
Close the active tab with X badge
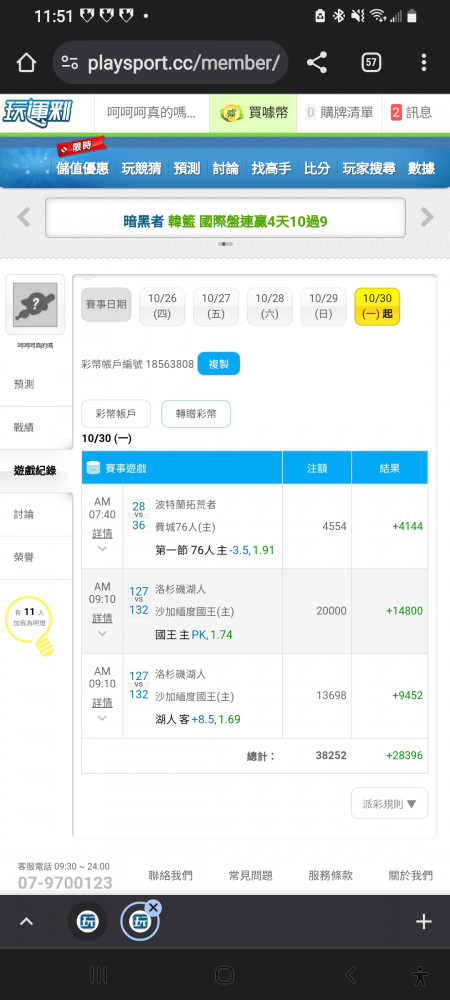pyautogui.click(x=154, y=908)
